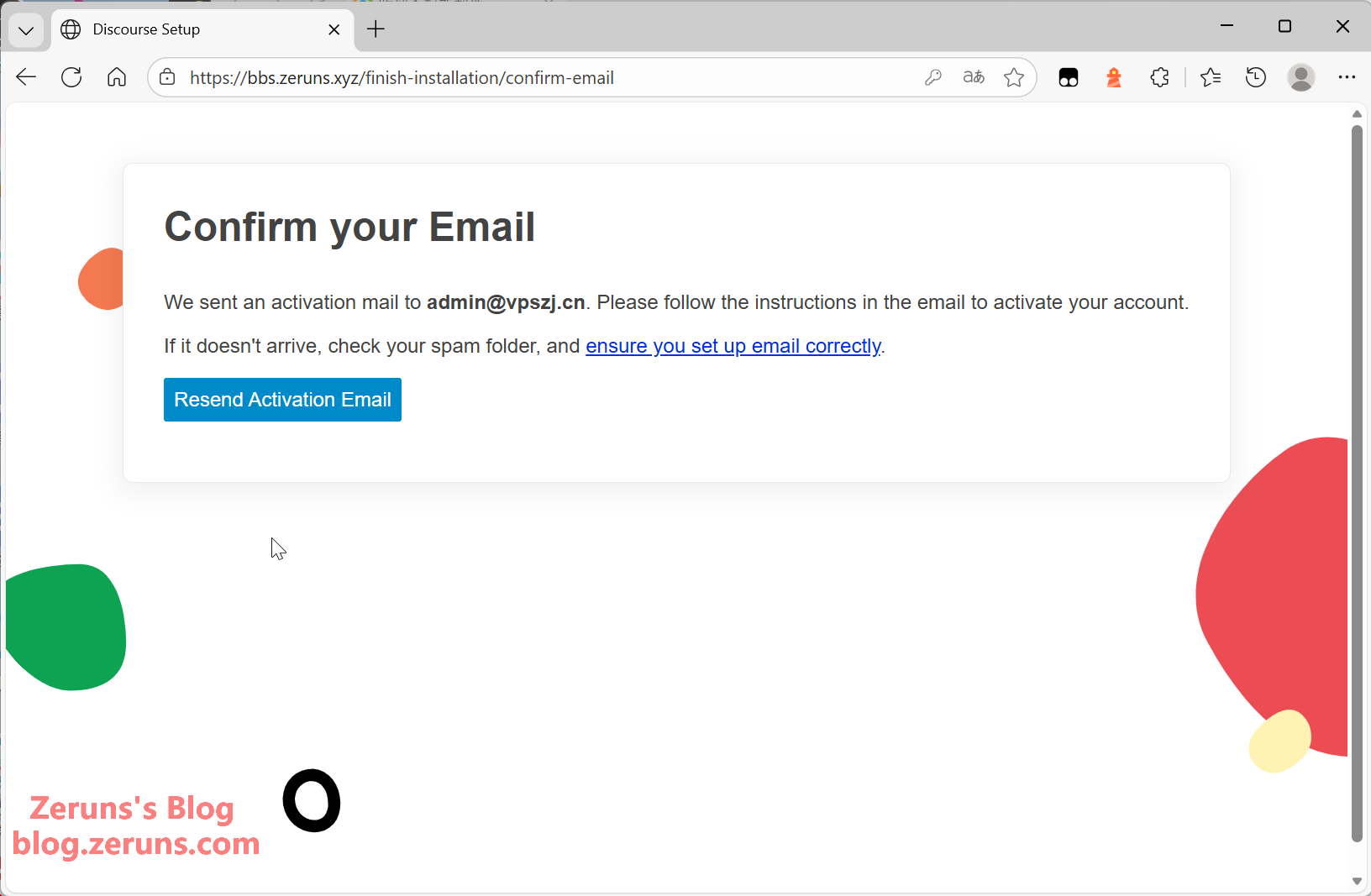Open the browser extensions puzzle icon
The width and height of the screenshot is (1371, 896).
coord(1159,77)
